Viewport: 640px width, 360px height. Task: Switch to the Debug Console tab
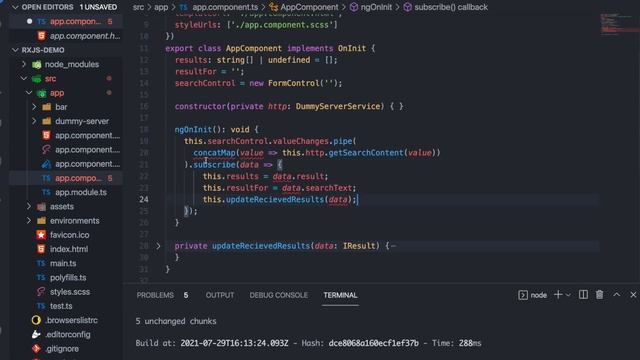point(278,295)
